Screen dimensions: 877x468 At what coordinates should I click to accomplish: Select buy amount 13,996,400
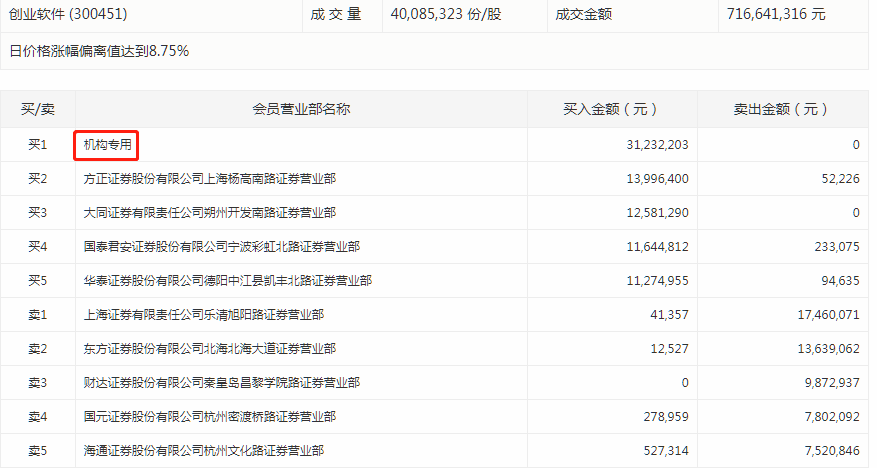(x=657, y=179)
